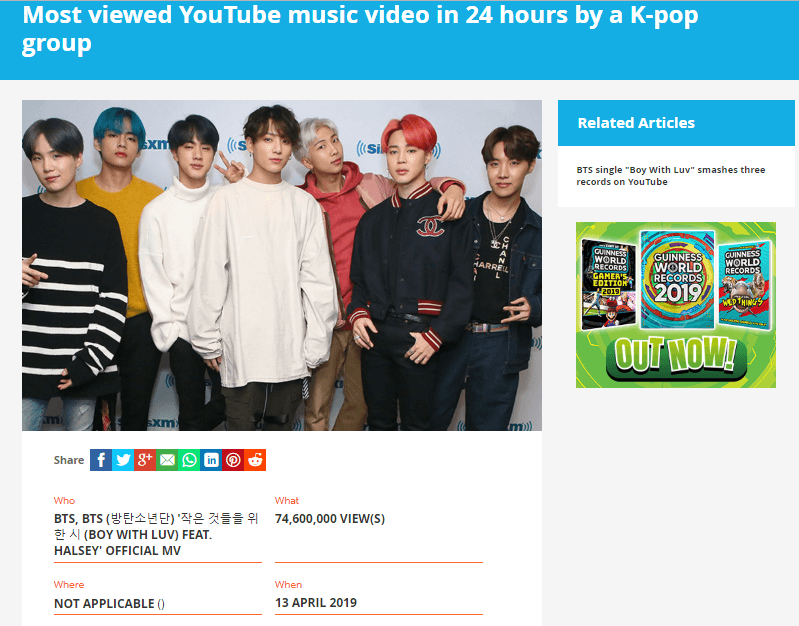Share by email envelope icon

[167, 460]
